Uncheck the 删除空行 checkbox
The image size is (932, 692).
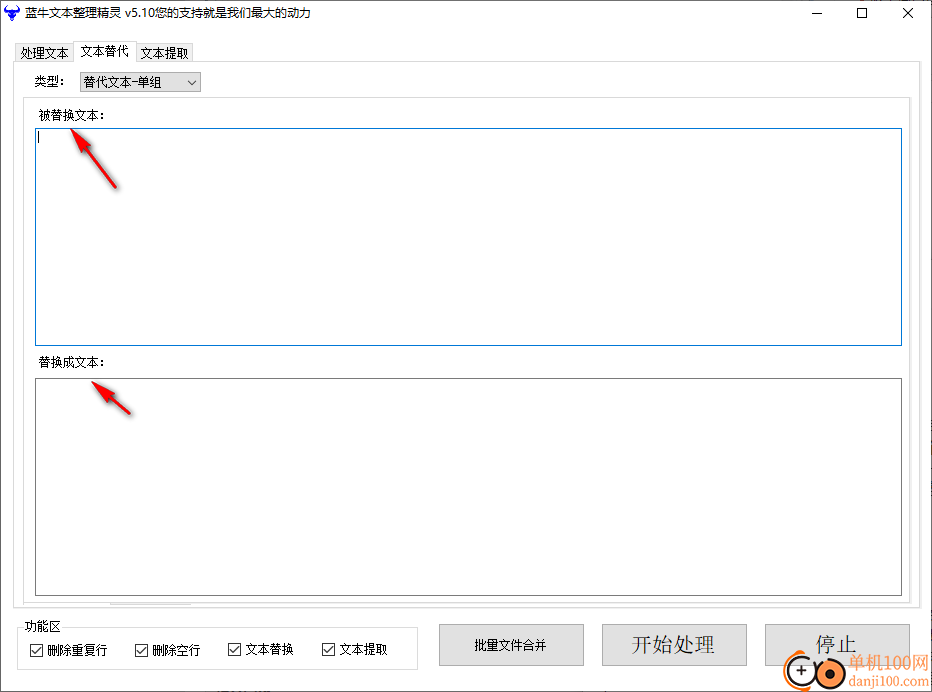[x=168, y=650]
